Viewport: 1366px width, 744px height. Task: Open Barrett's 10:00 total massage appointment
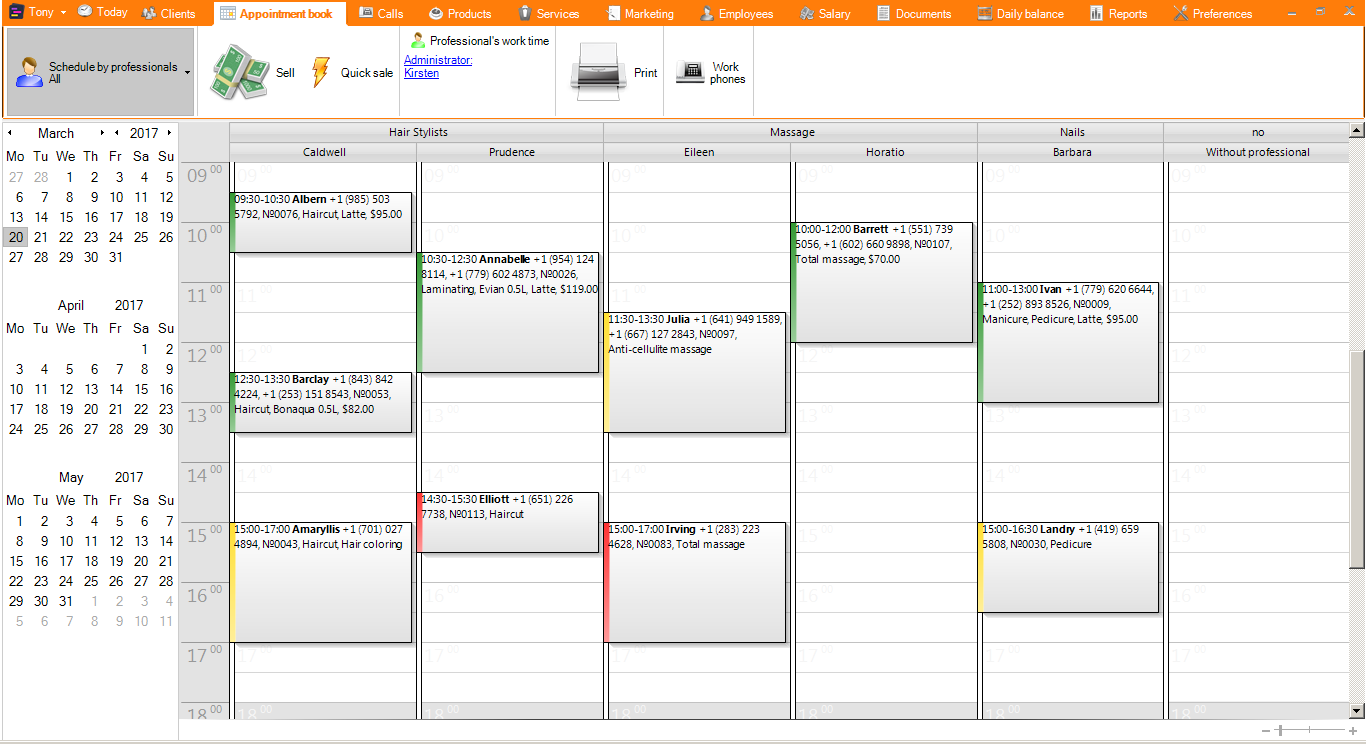tap(882, 282)
